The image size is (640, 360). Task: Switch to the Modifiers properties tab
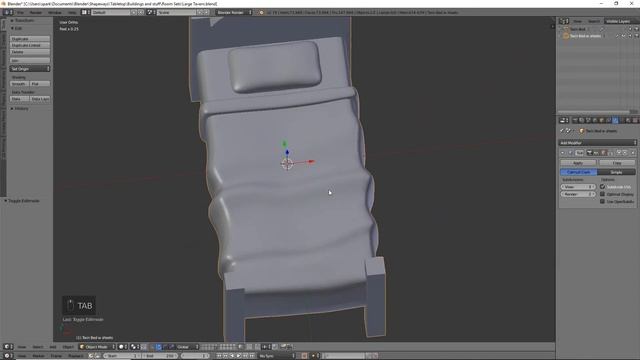coord(615,120)
